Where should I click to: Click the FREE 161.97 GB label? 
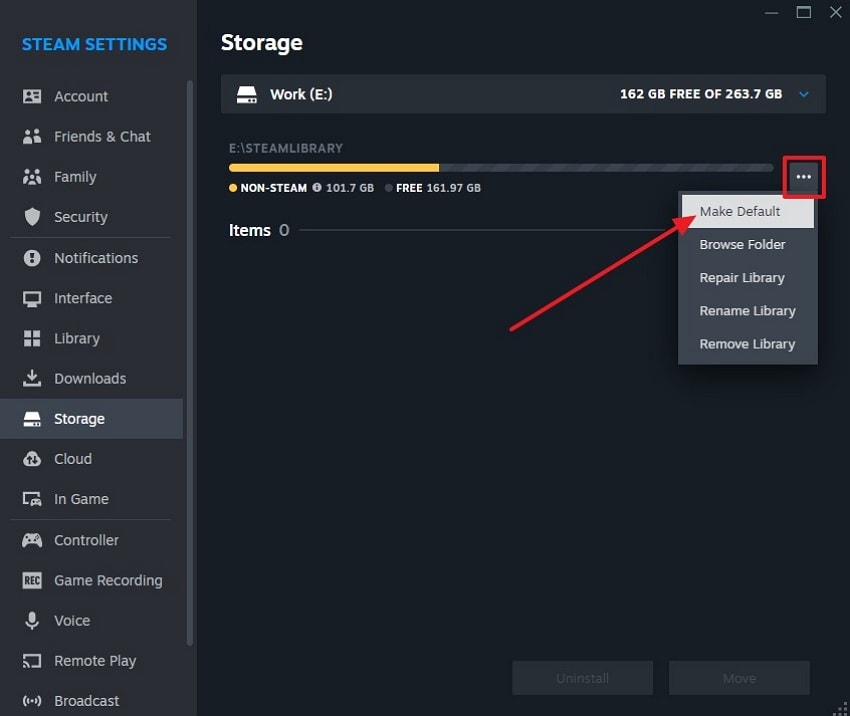coord(438,188)
